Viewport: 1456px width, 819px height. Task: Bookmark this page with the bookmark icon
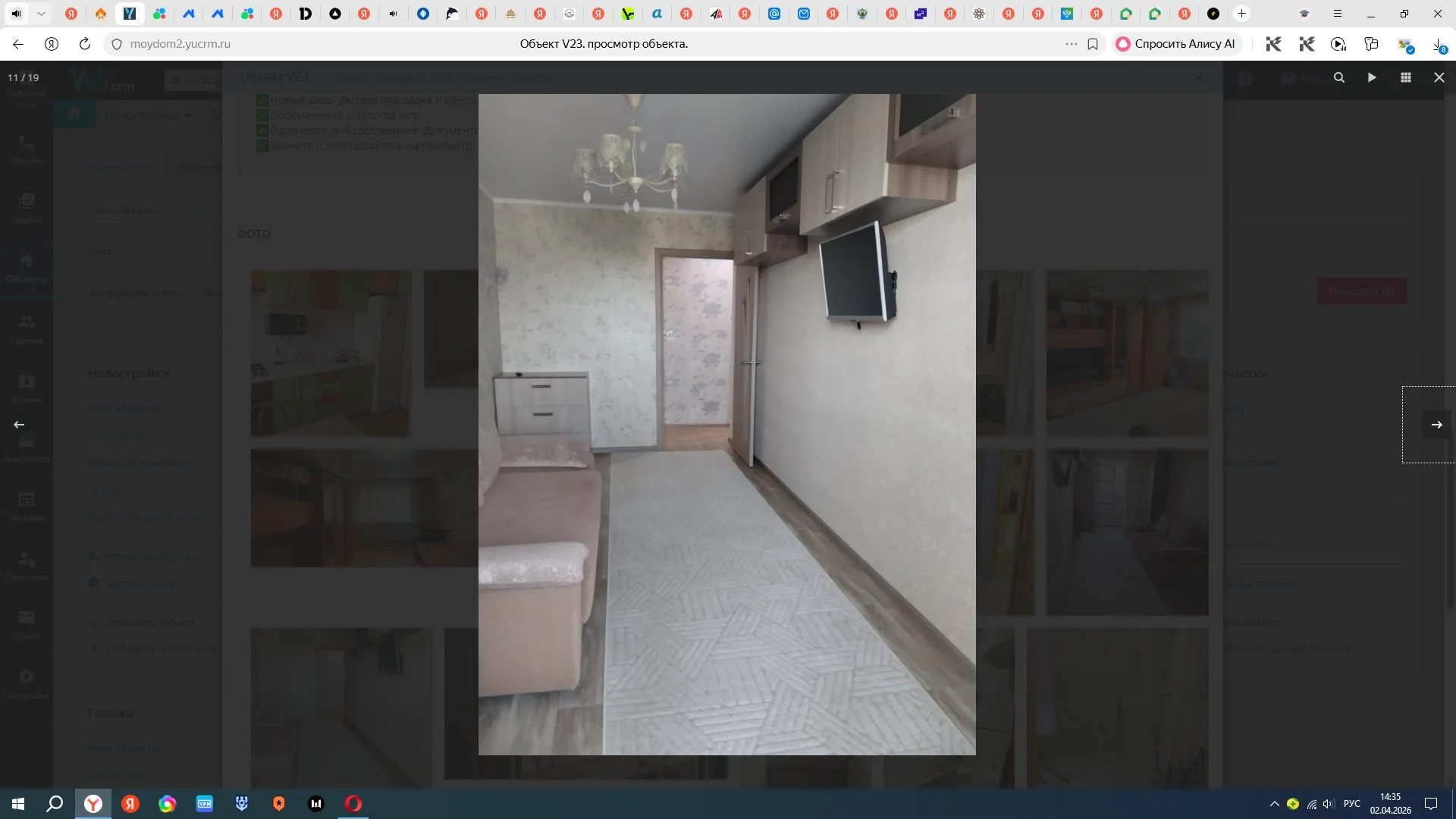pos(1093,44)
